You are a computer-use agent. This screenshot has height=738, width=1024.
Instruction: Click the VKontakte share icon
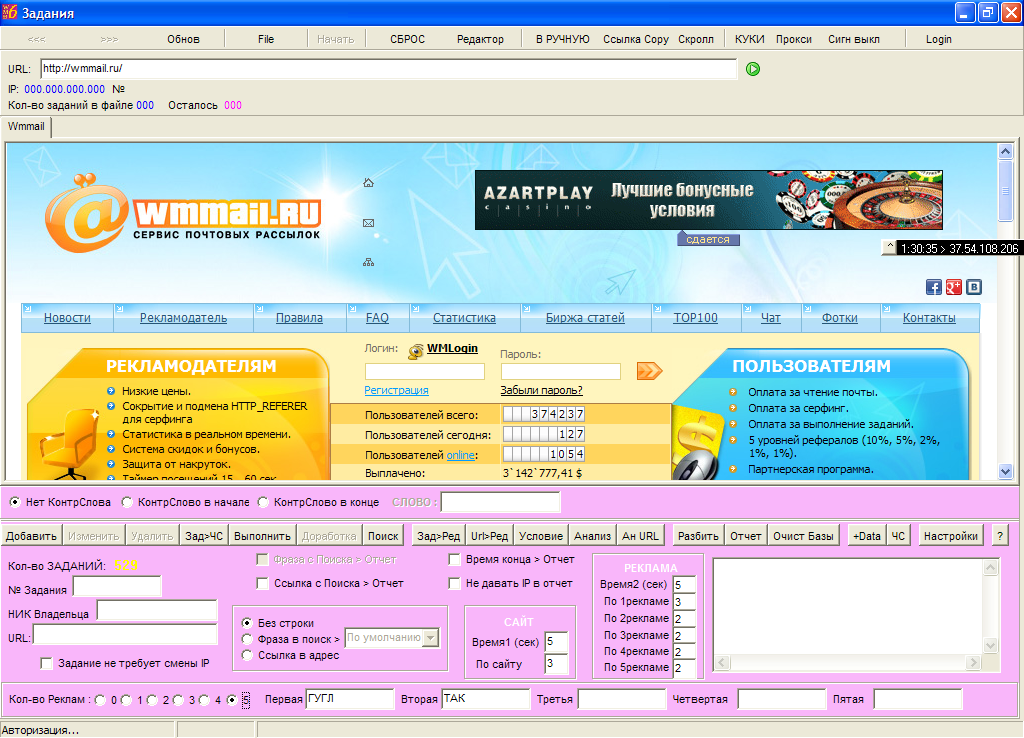pos(974,287)
